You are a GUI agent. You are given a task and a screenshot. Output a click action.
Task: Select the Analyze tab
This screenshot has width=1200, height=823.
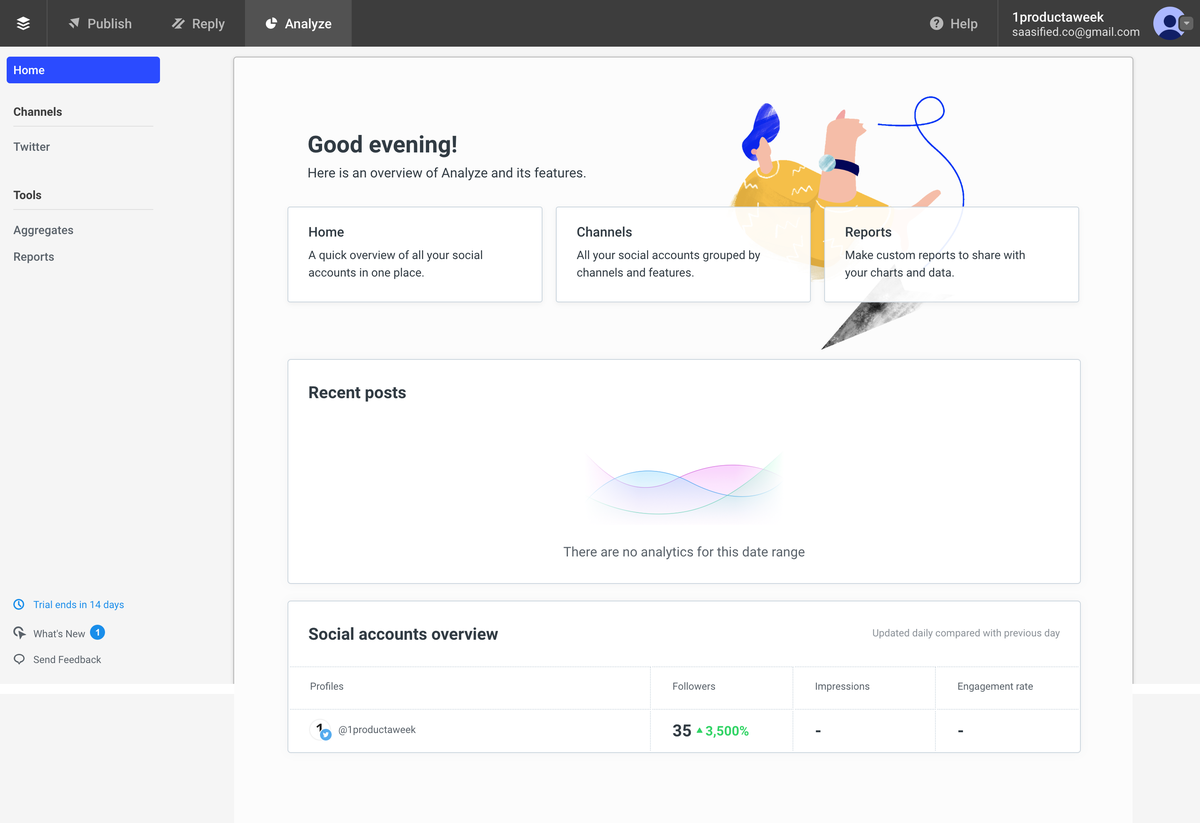pos(298,23)
